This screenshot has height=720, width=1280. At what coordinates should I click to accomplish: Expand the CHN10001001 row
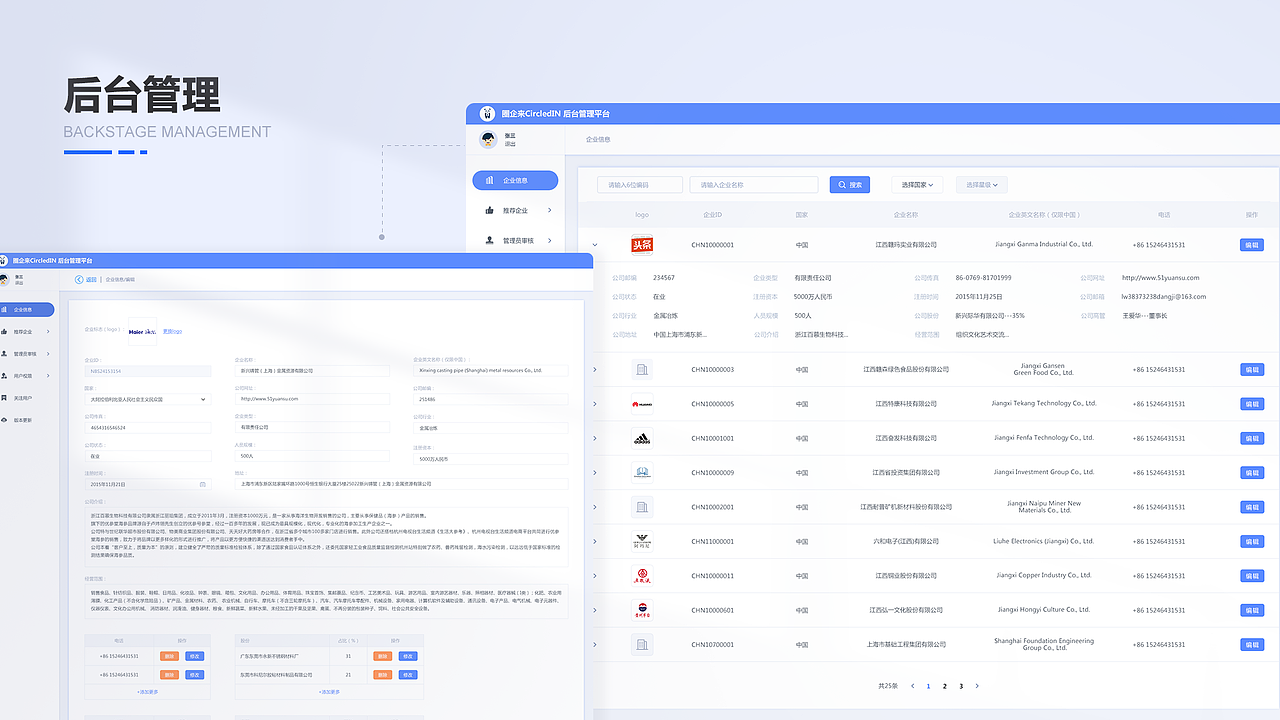pyautogui.click(x=594, y=438)
